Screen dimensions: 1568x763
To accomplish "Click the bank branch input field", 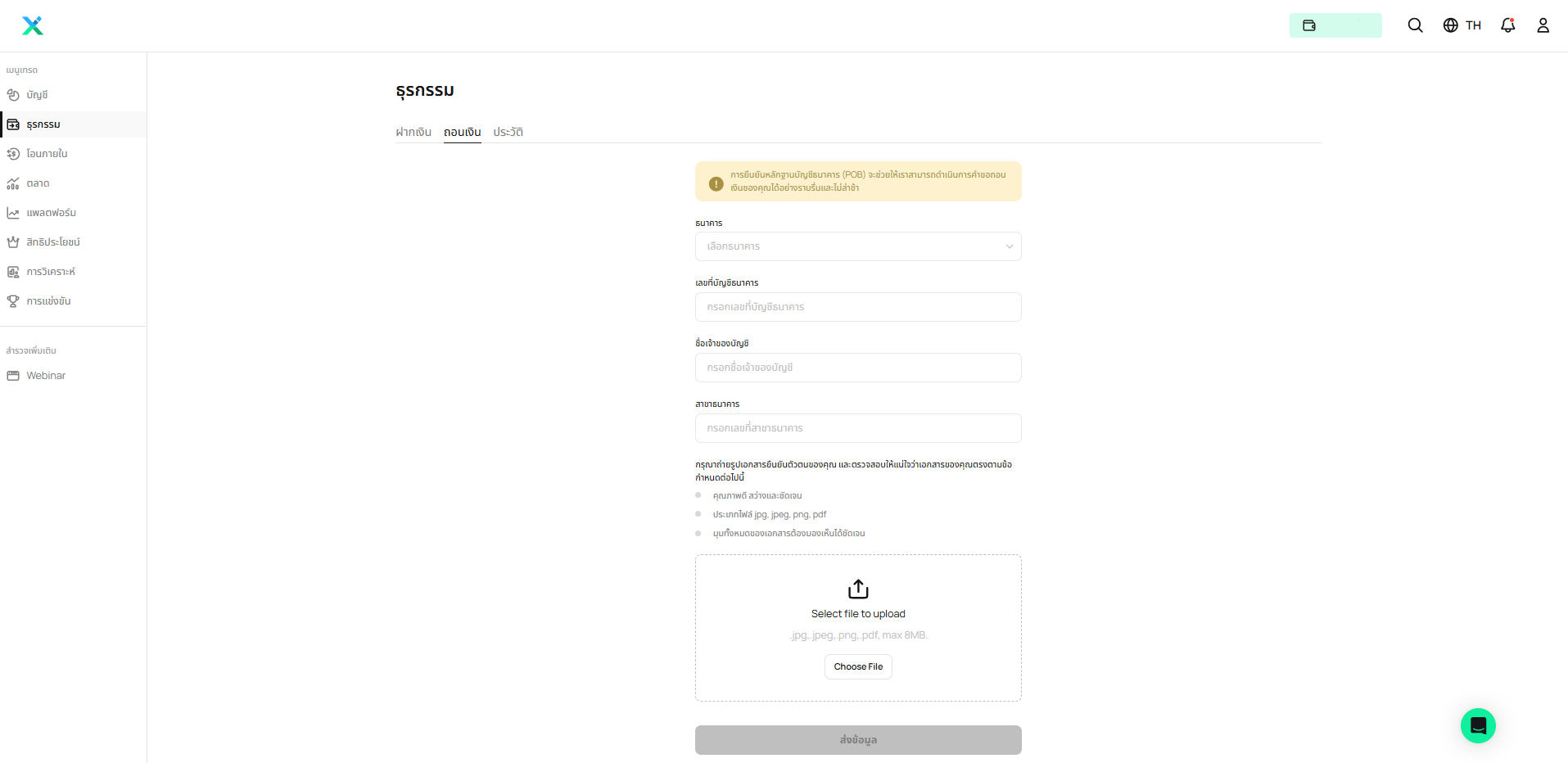I will [858, 428].
